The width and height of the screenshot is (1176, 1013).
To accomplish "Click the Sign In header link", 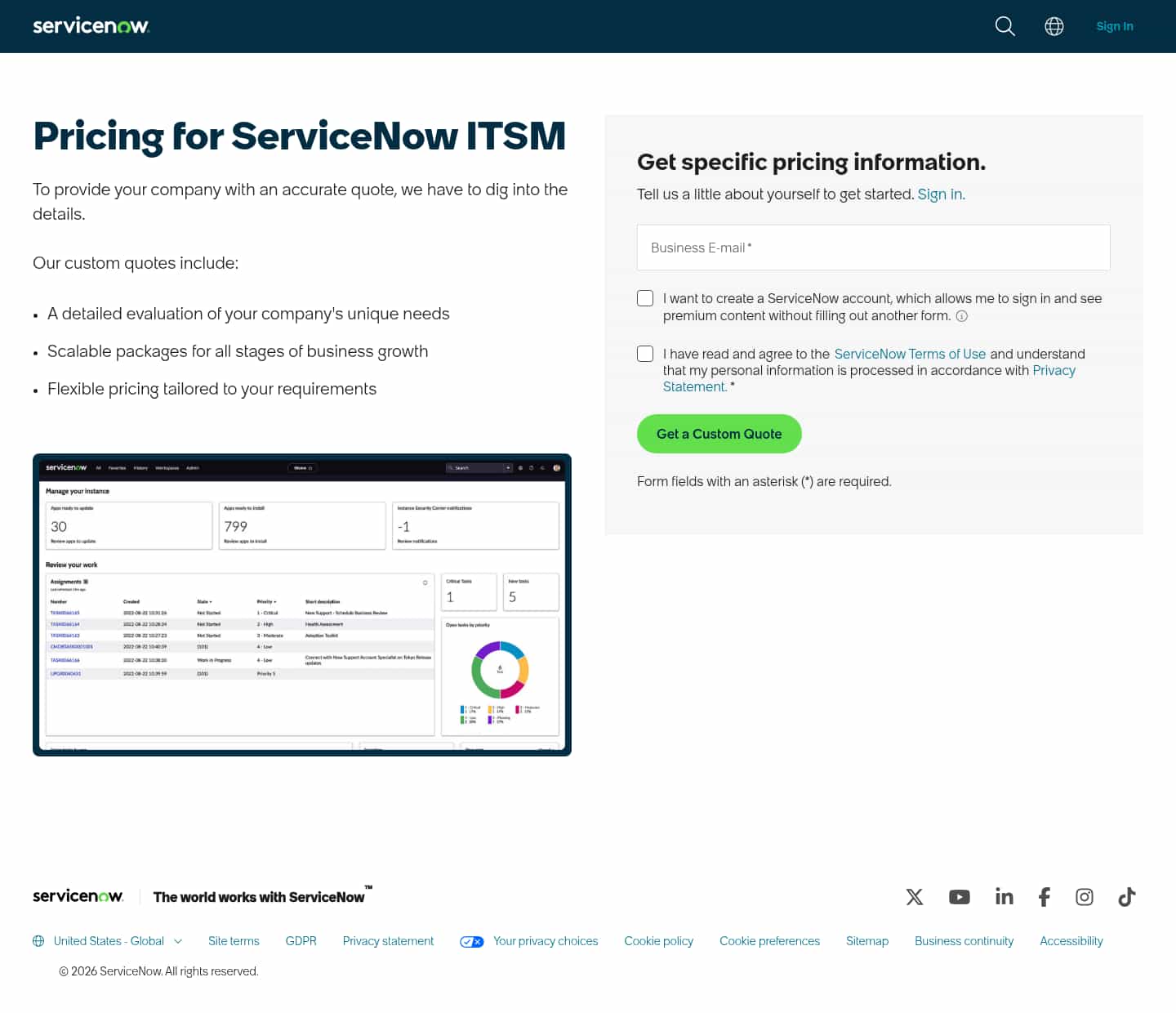I will click(x=1115, y=26).
